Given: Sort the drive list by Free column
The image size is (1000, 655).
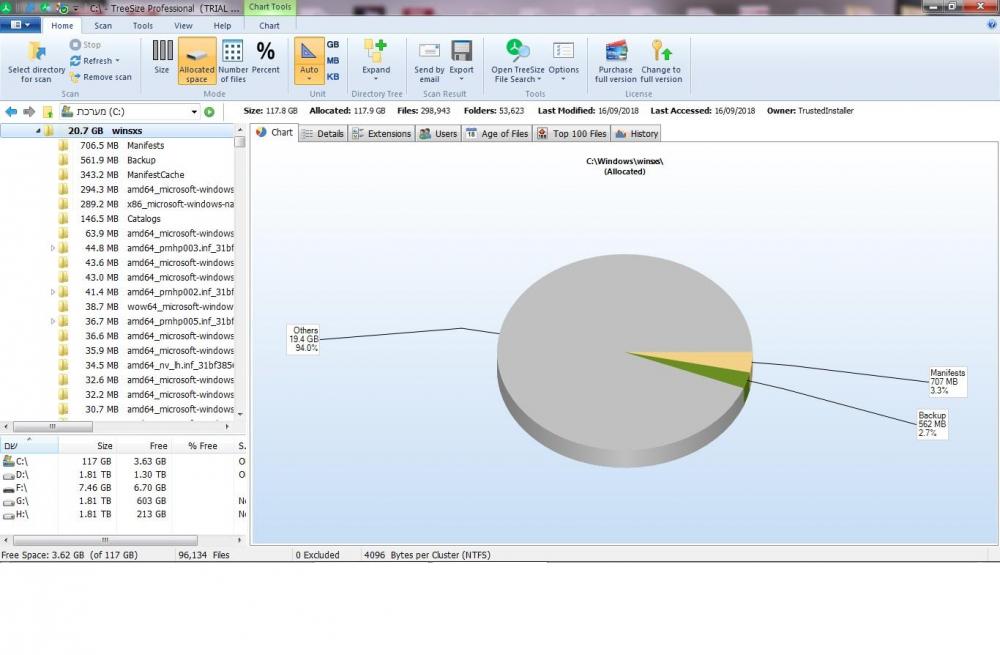Looking at the screenshot, I should click(x=143, y=446).
